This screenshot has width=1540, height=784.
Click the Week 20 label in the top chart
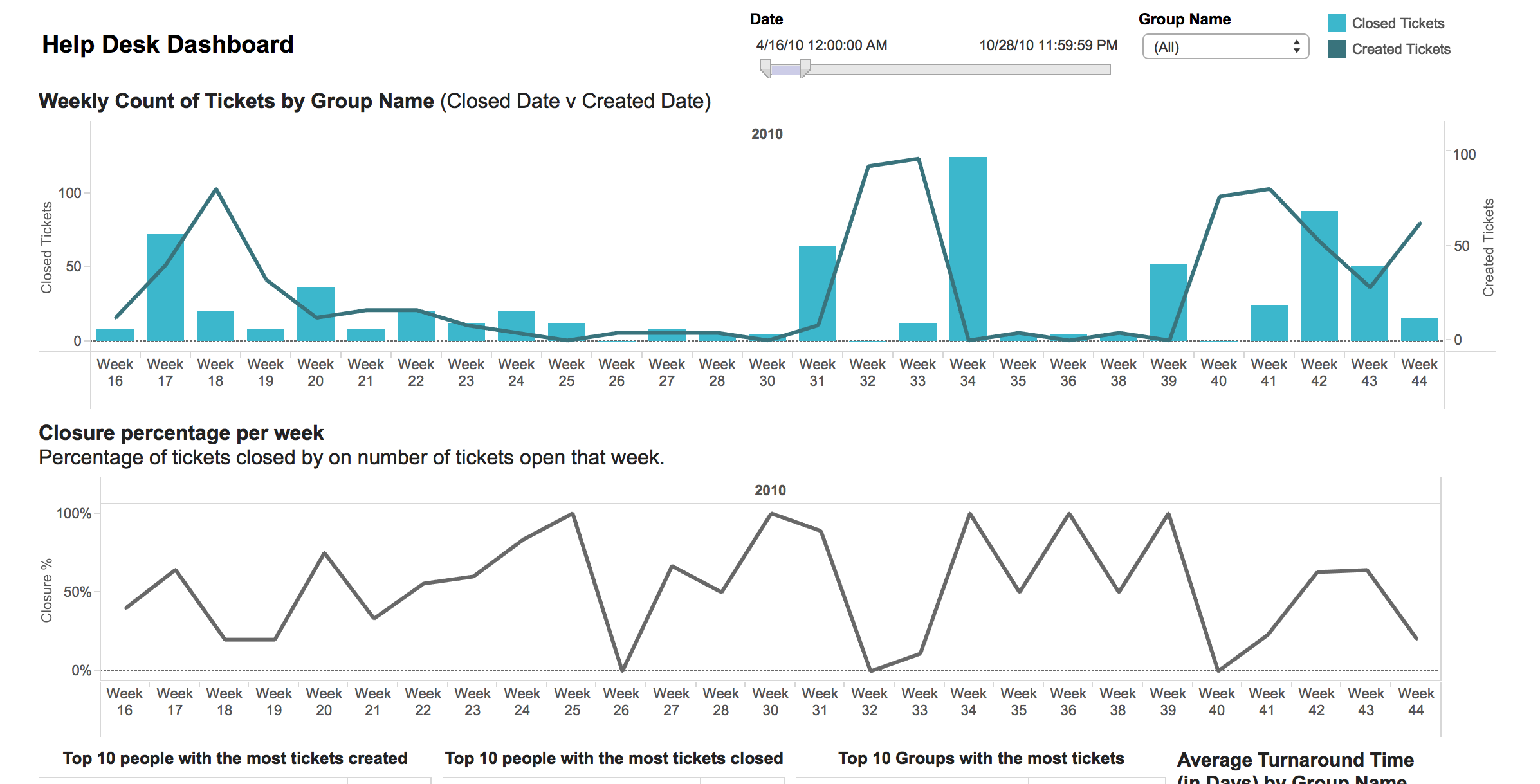(x=315, y=372)
